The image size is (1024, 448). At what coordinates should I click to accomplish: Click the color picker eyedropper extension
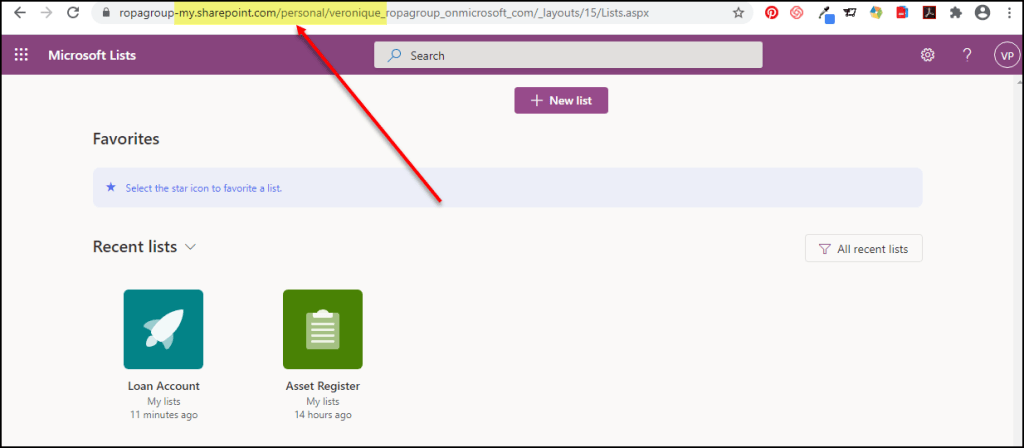[x=824, y=13]
